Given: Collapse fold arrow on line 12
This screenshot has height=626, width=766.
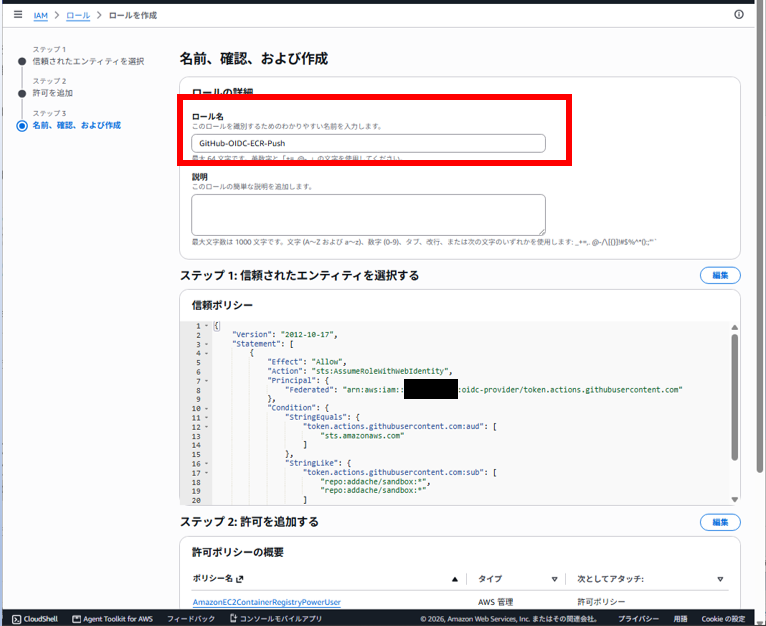Looking at the screenshot, I should [207, 427].
